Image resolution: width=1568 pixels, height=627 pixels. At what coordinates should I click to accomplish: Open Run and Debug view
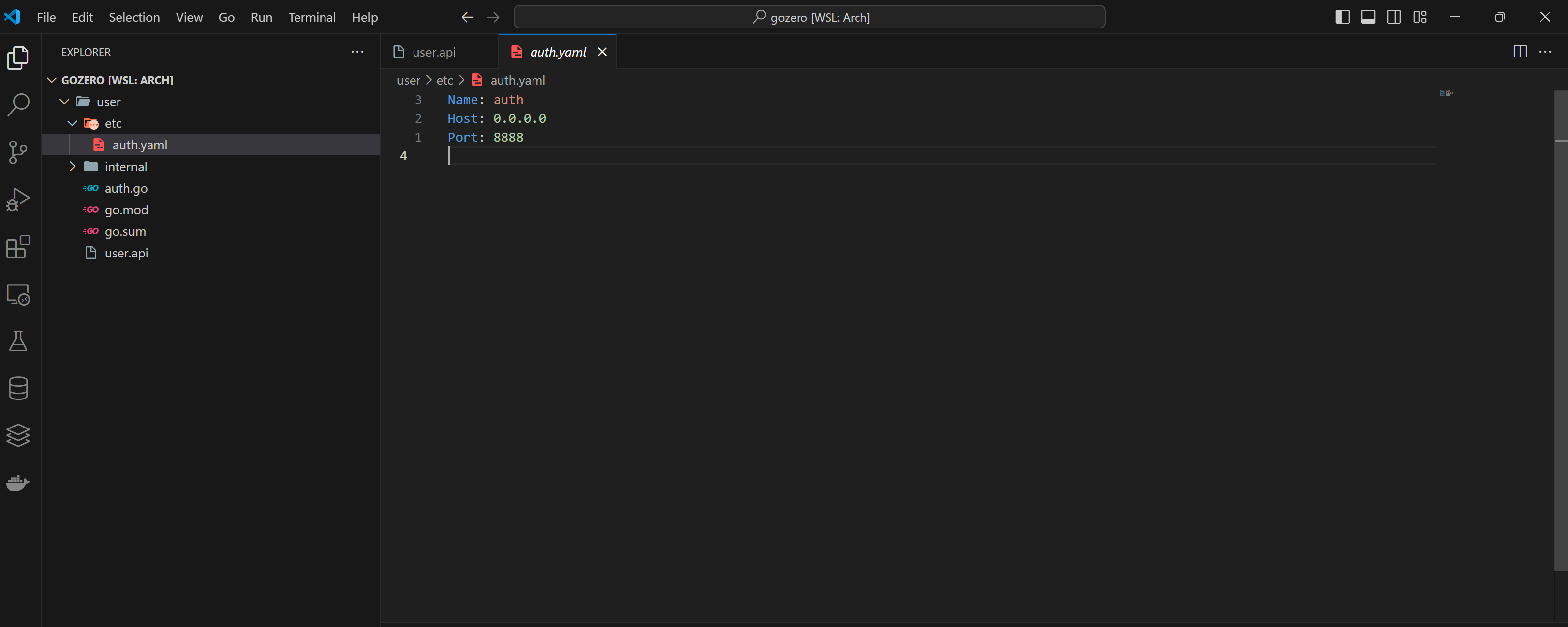[18, 199]
